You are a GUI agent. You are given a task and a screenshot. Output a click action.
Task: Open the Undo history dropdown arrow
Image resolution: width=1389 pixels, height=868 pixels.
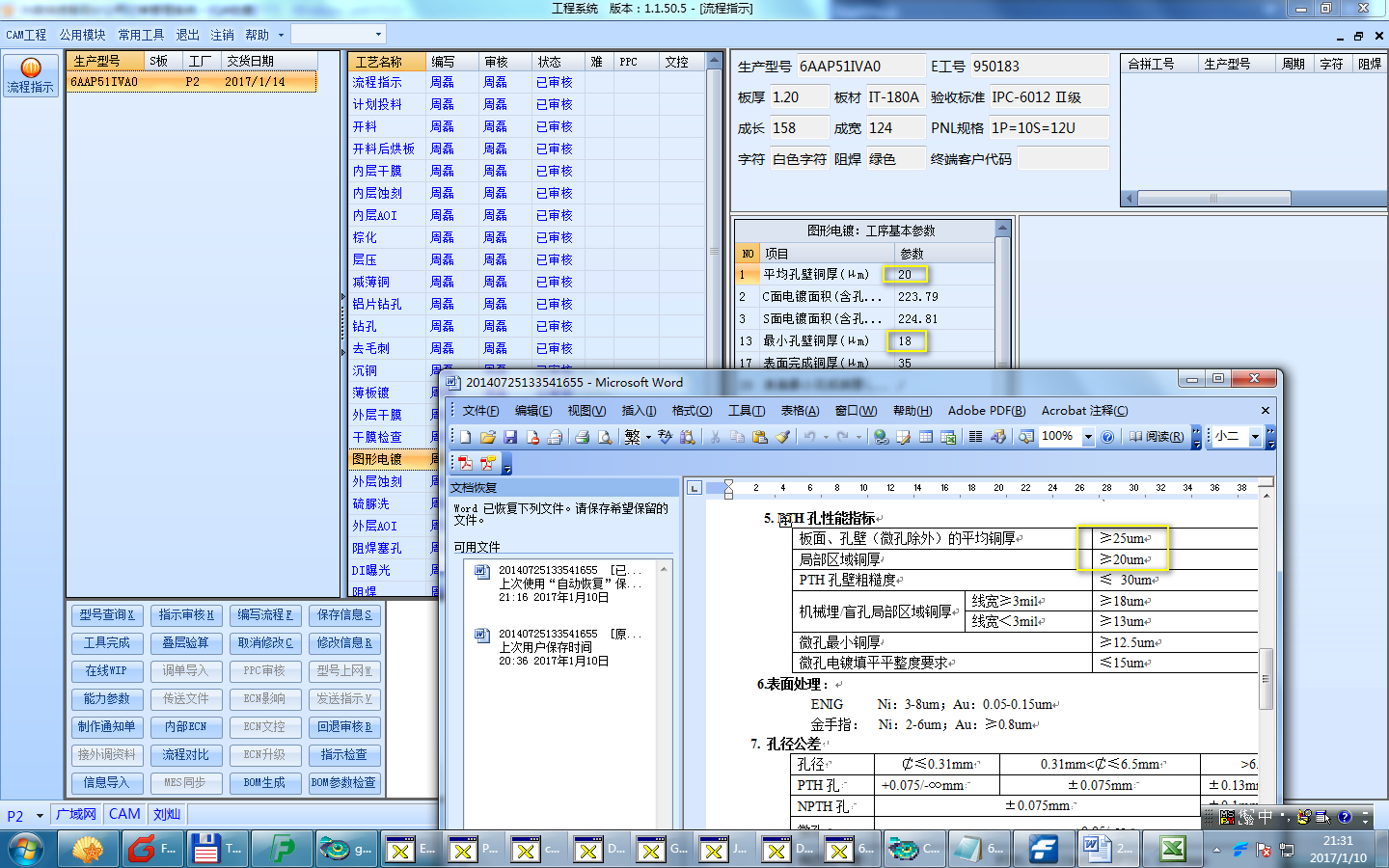point(826,437)
